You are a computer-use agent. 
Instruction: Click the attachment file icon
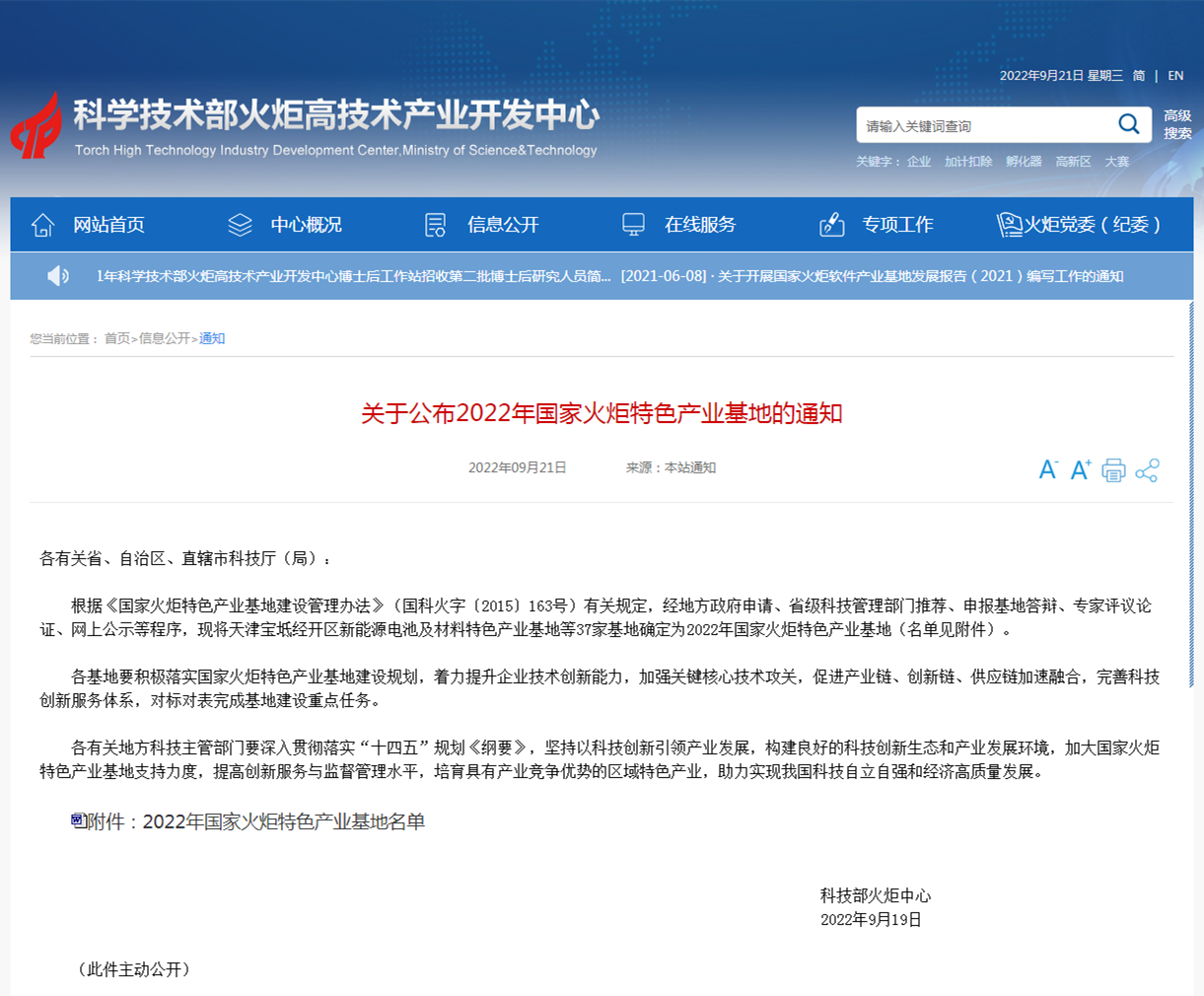coord(78,819)
